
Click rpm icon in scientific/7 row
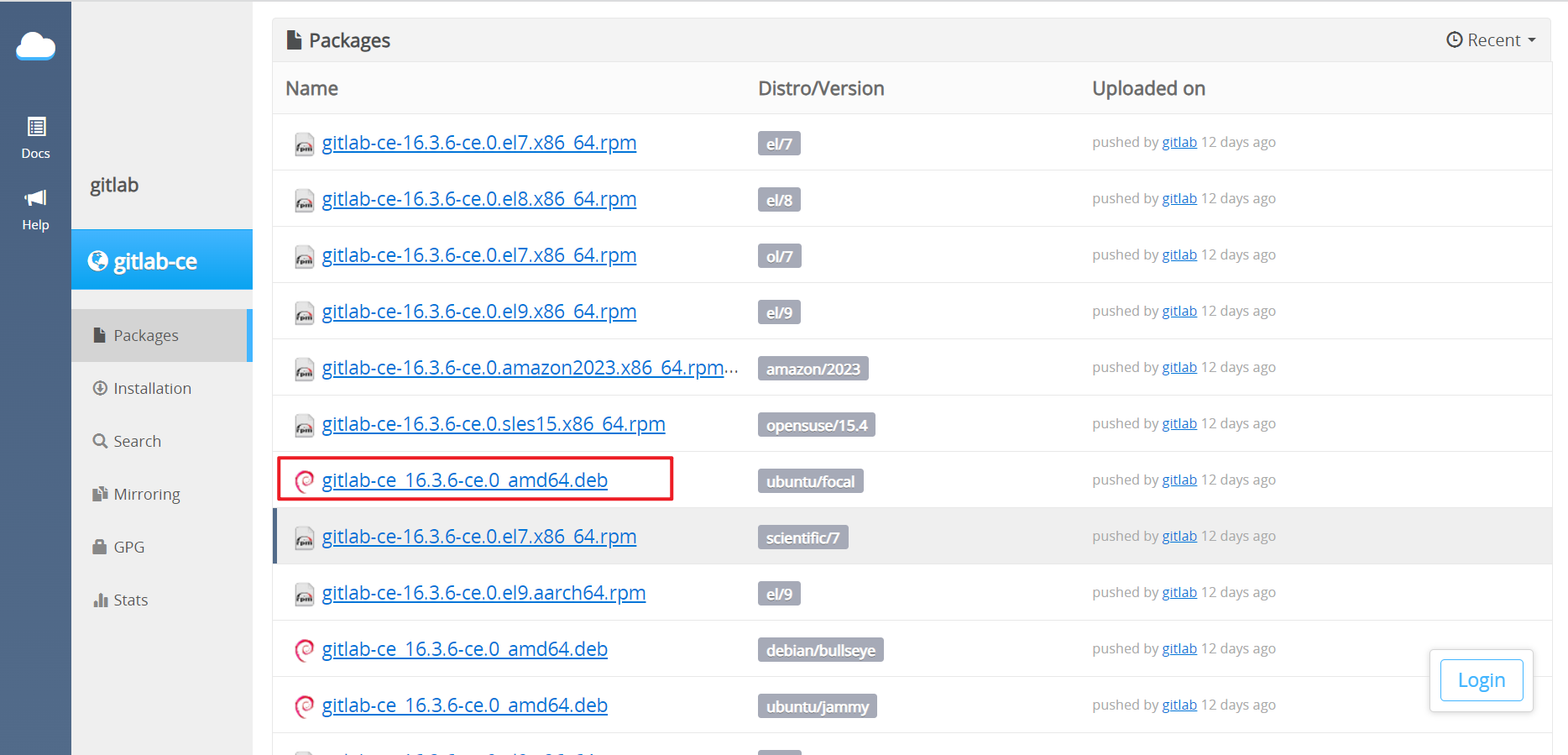304,538
